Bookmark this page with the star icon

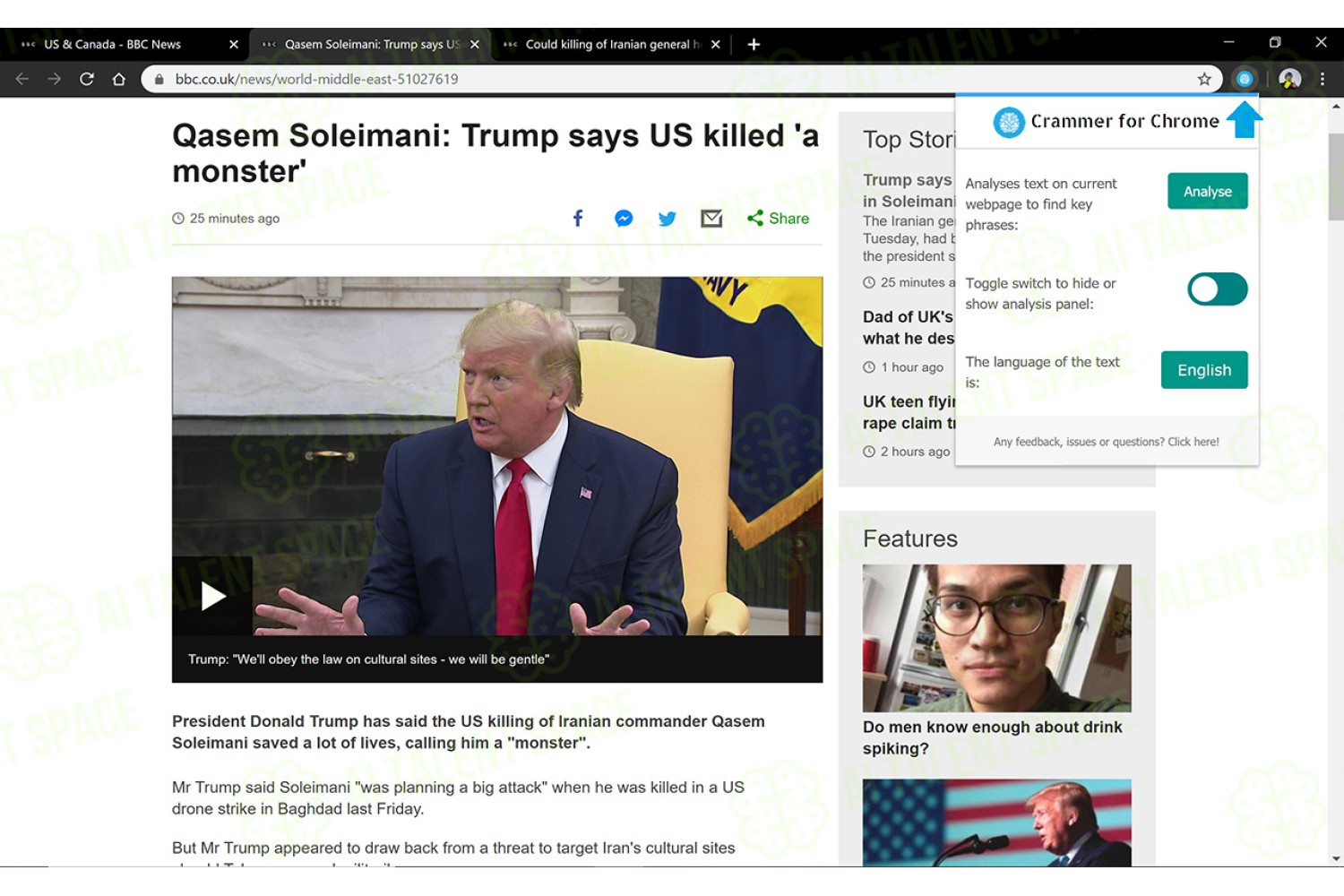click(1204, 79)
